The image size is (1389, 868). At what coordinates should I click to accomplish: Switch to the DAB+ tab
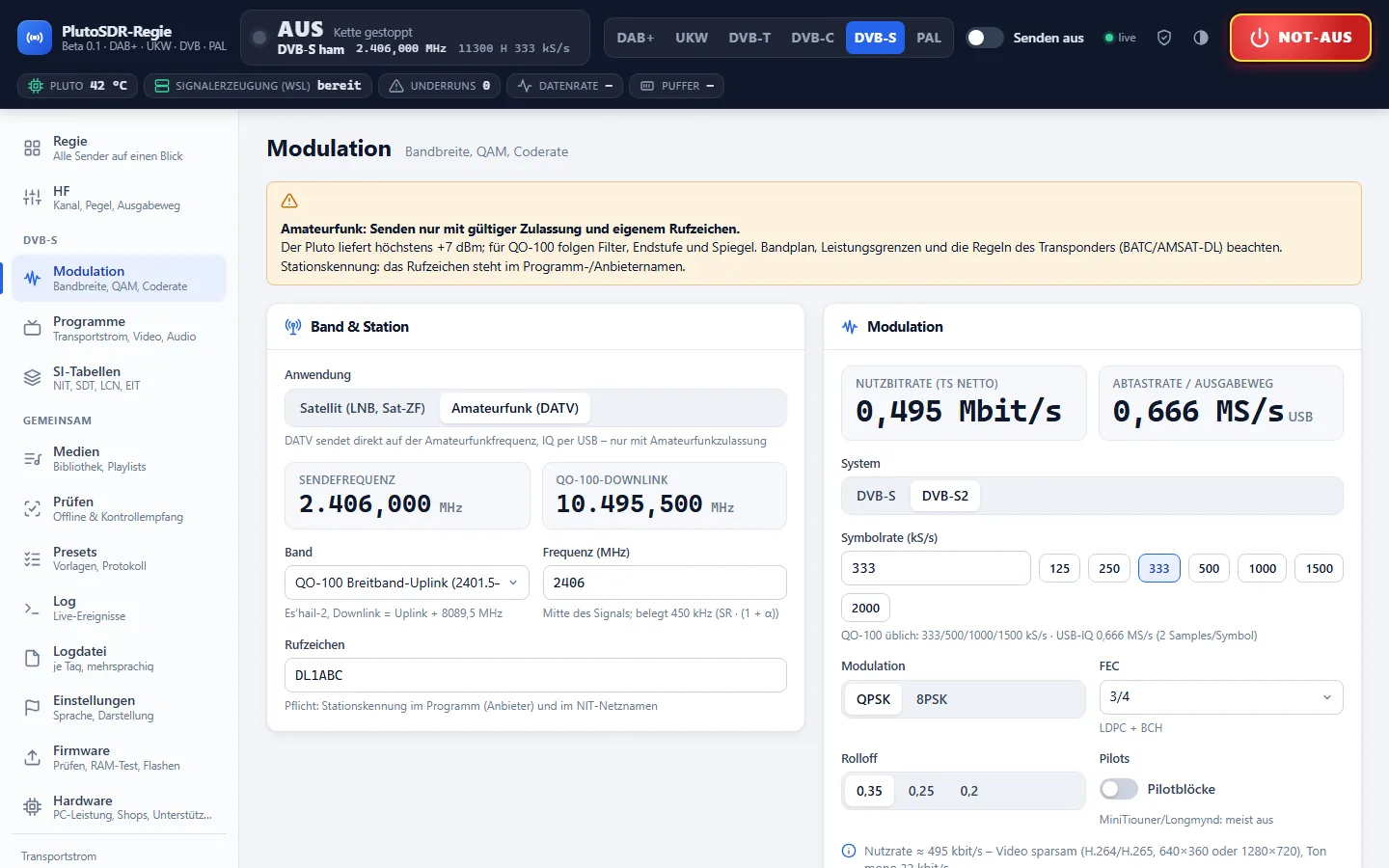coord(636,38)
